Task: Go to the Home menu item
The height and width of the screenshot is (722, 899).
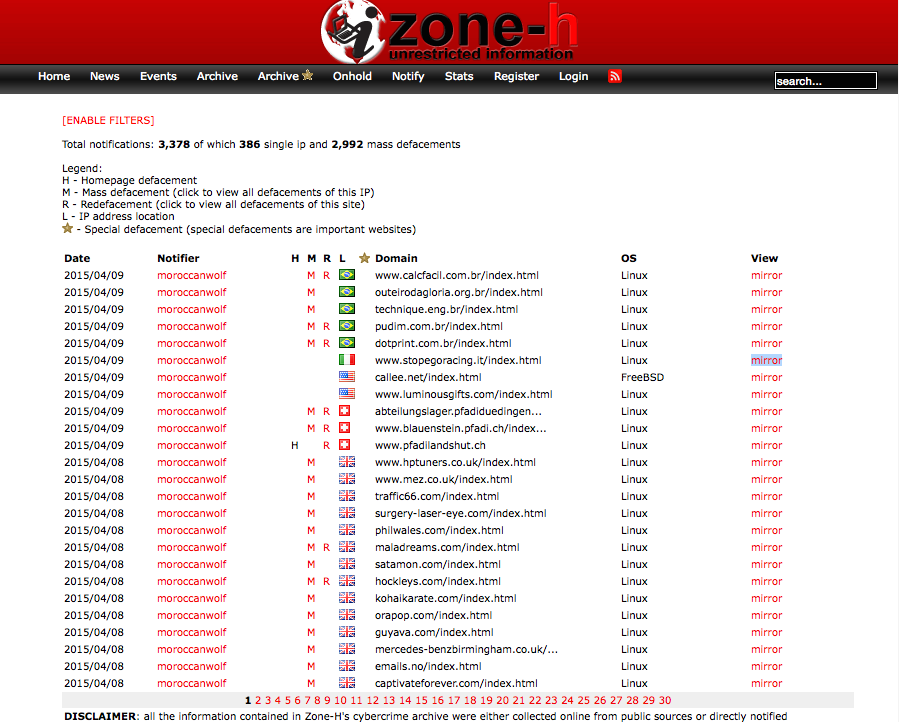Action: (x=54, y=76)
